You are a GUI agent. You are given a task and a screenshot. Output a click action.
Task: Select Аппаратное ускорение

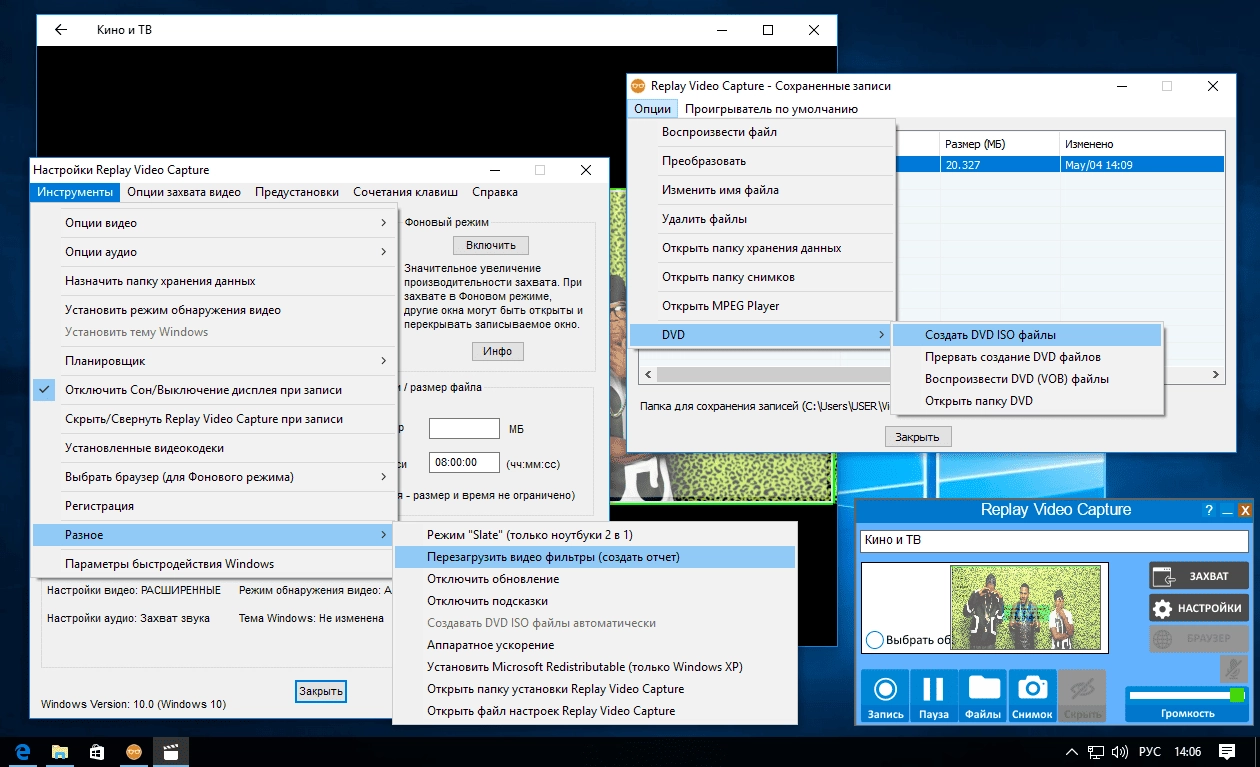tap(595, 645)
